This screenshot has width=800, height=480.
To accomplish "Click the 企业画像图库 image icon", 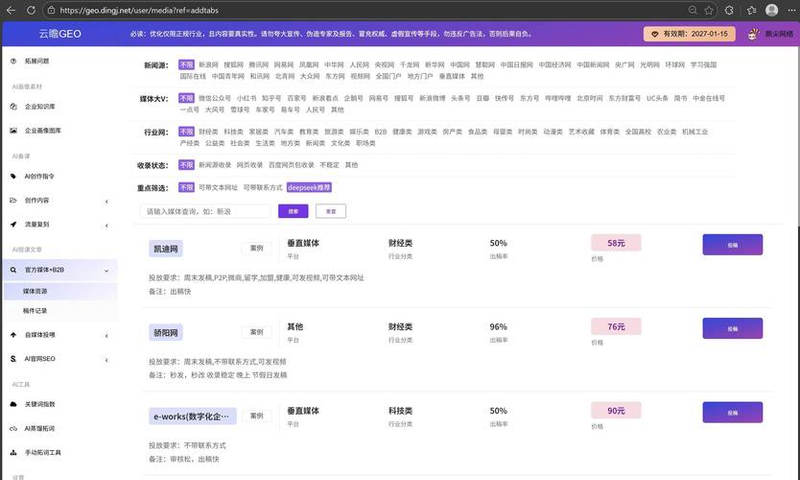I will [12, 130].
